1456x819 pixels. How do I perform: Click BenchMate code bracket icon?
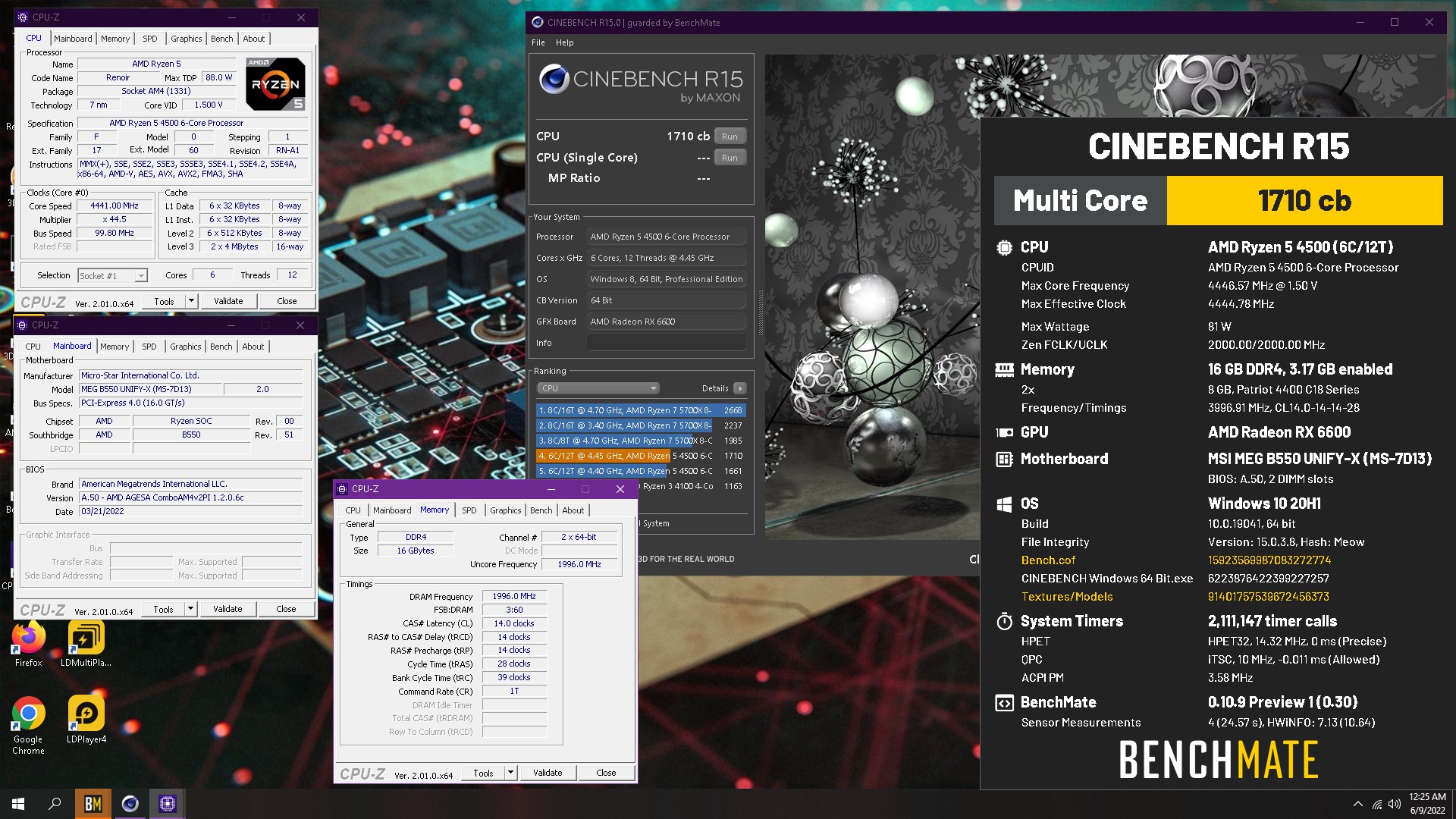[1004, 702]
